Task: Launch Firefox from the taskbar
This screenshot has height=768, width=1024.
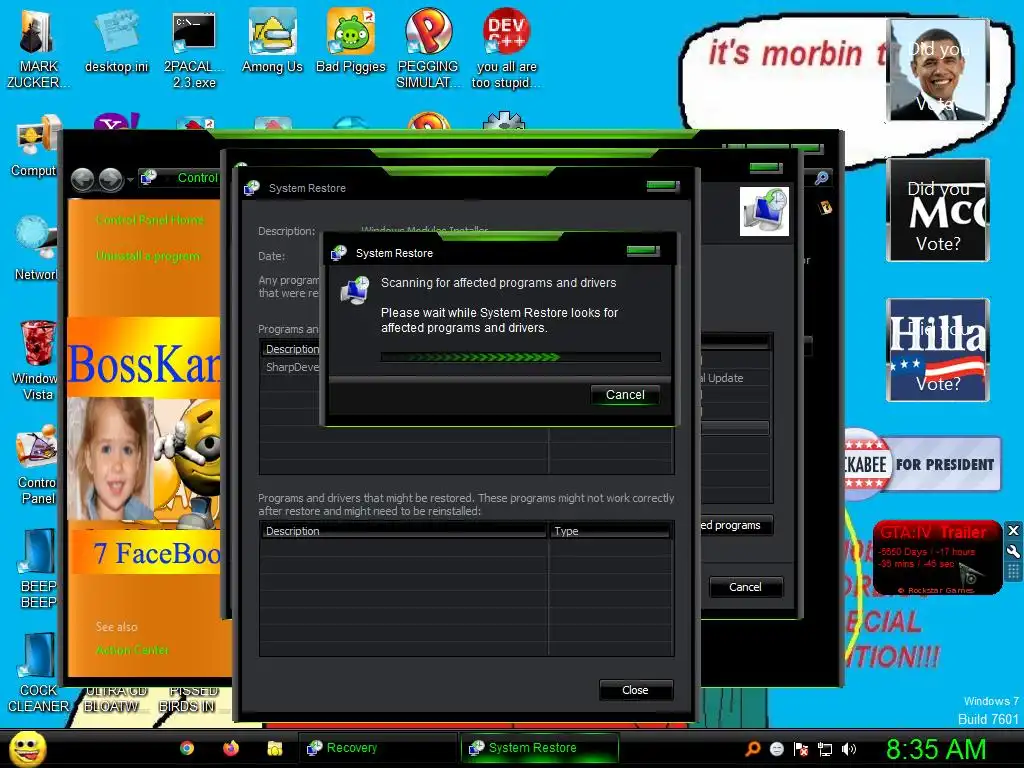Action: coord(231,748)
